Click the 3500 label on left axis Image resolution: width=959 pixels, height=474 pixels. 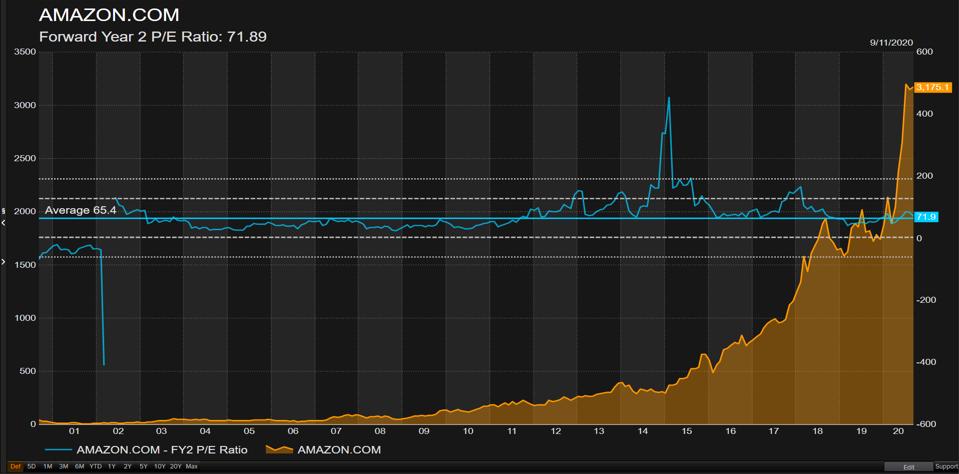click(23, 53)
